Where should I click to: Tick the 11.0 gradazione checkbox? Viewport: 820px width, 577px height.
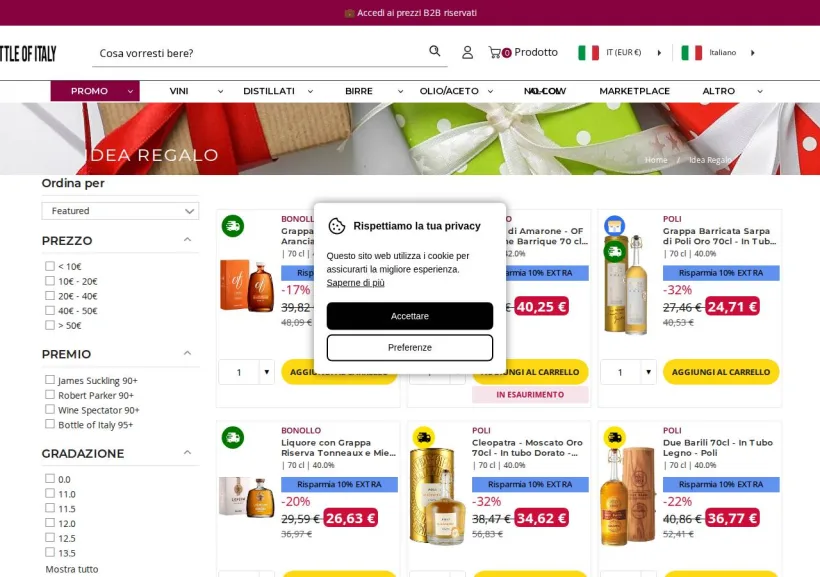pyautogui.click(x=50, y=493)
